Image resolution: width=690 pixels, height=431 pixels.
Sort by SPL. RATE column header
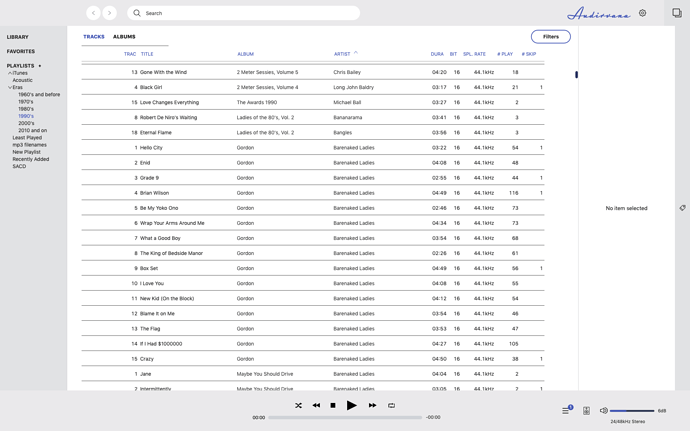point(474,54)
